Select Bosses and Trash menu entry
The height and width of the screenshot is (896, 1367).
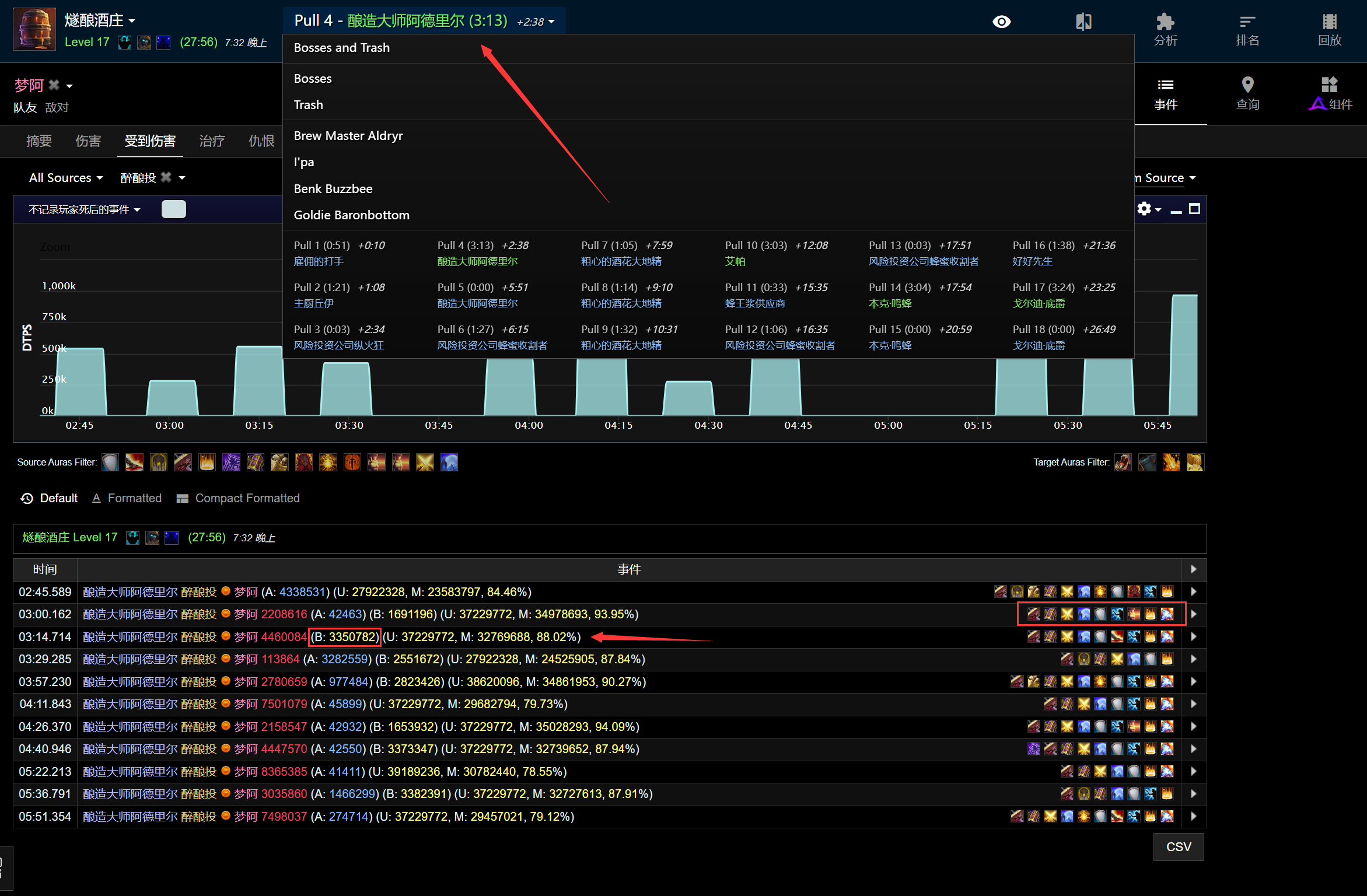pos(341,48)
